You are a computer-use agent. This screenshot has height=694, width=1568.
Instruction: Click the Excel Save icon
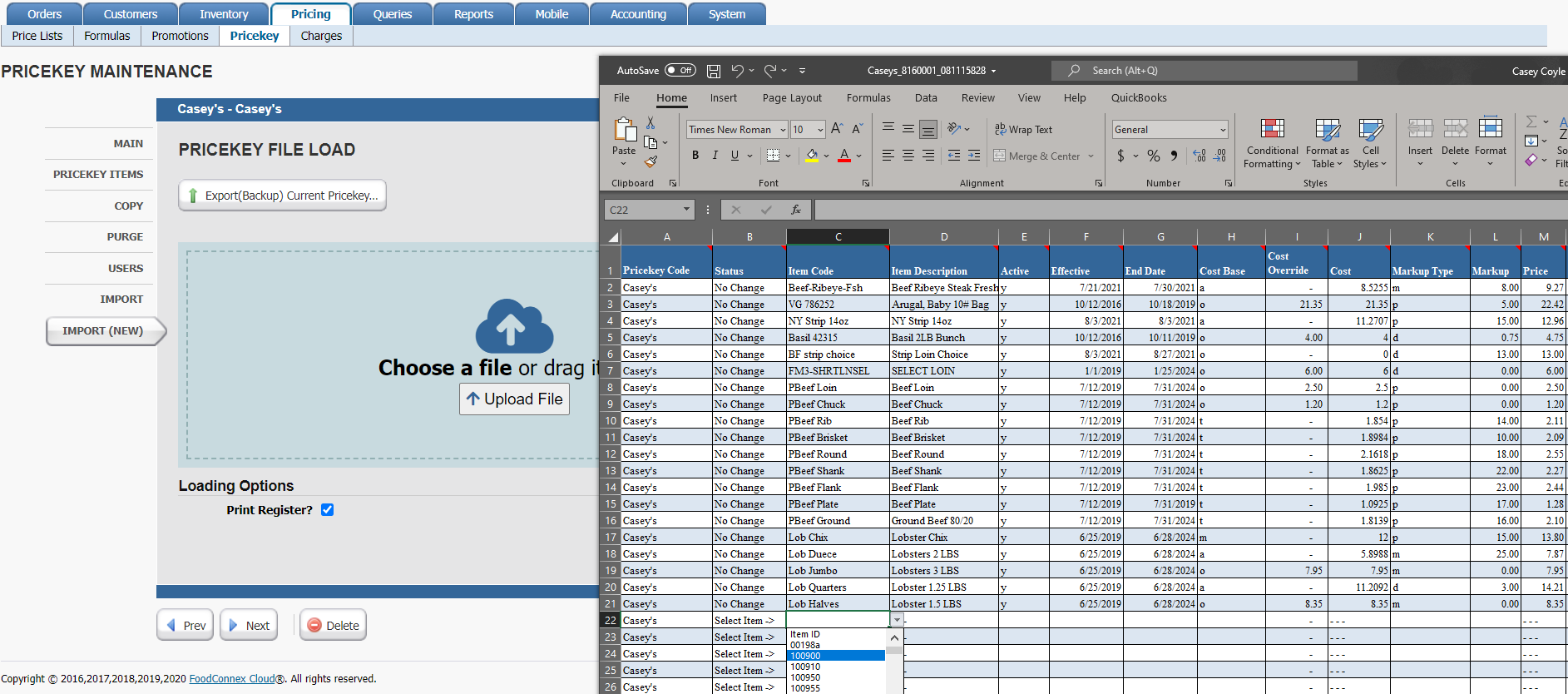click(714, 71)
